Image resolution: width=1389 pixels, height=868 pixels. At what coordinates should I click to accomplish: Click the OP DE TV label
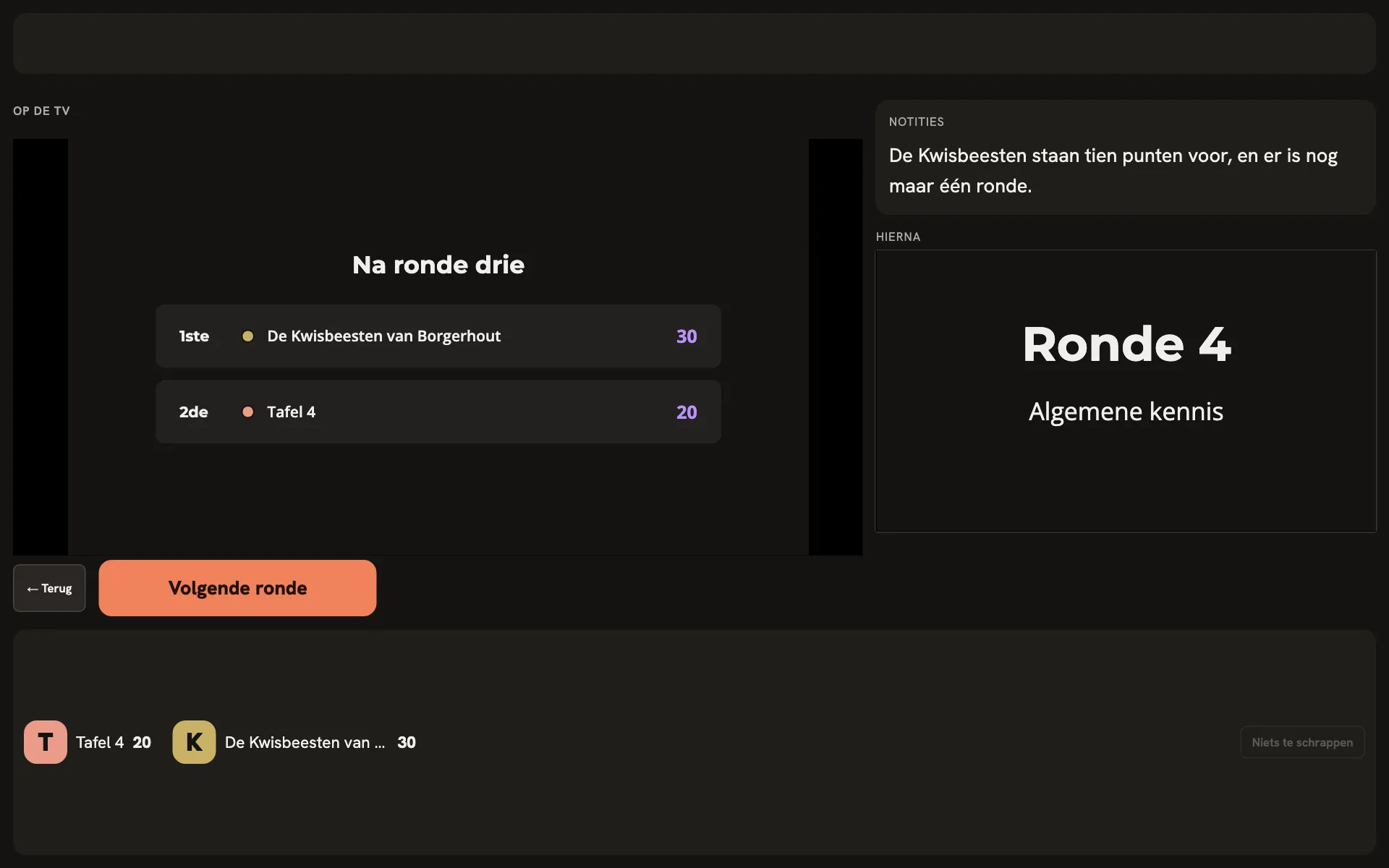41,111
